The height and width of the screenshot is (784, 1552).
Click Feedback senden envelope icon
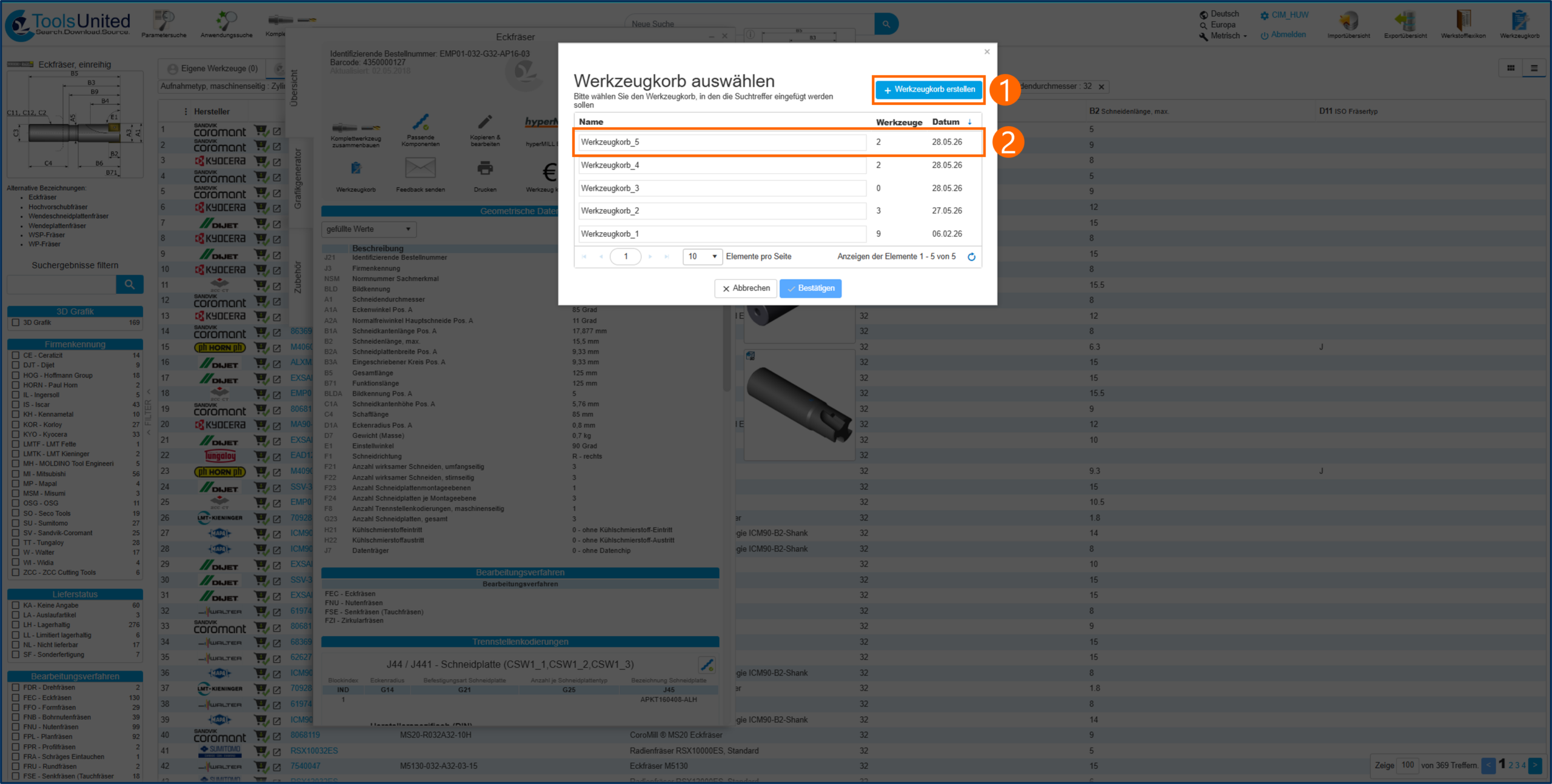[x=420, y=168]
